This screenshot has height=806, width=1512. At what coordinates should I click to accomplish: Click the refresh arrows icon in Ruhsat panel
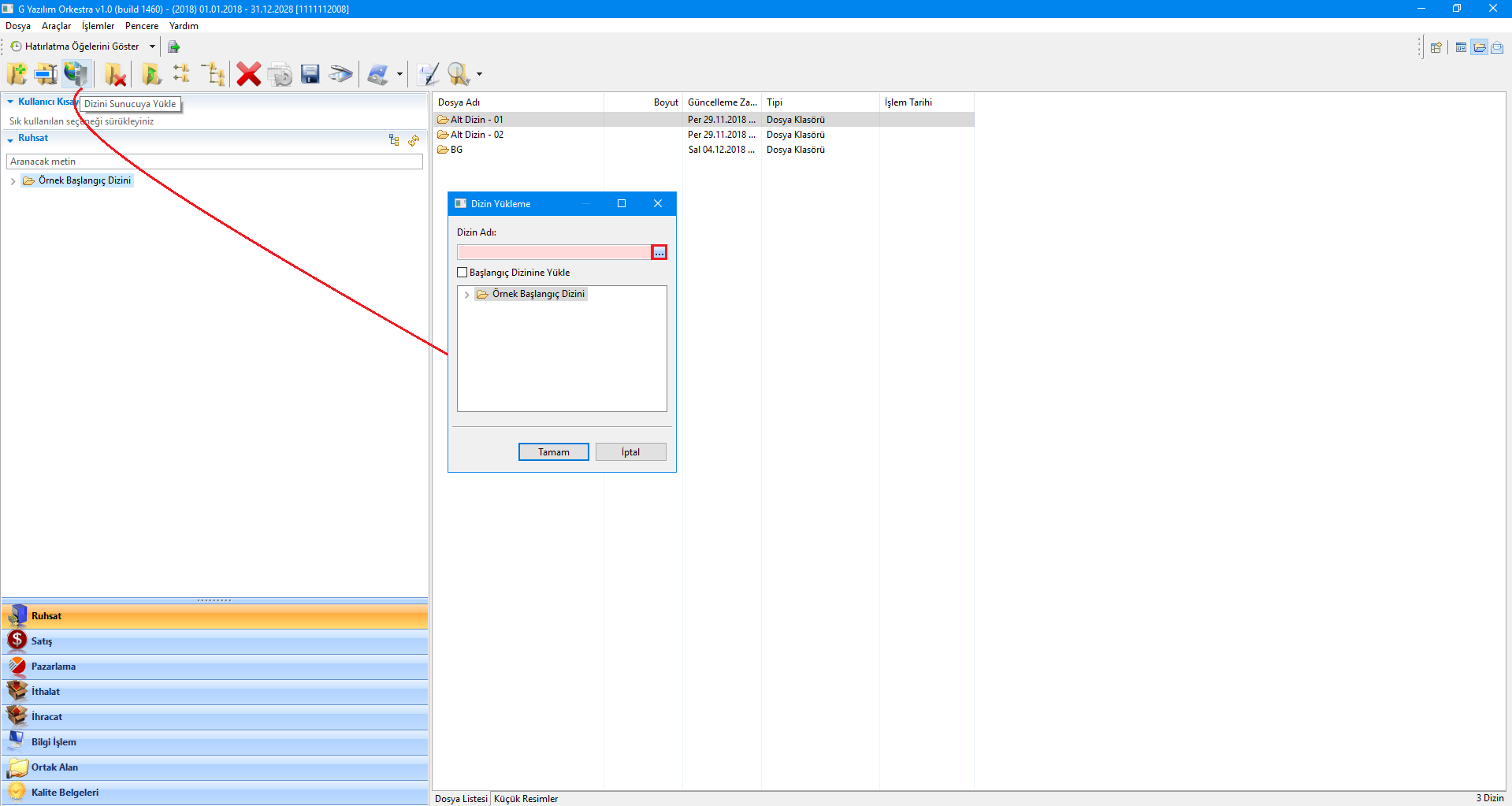414,140
